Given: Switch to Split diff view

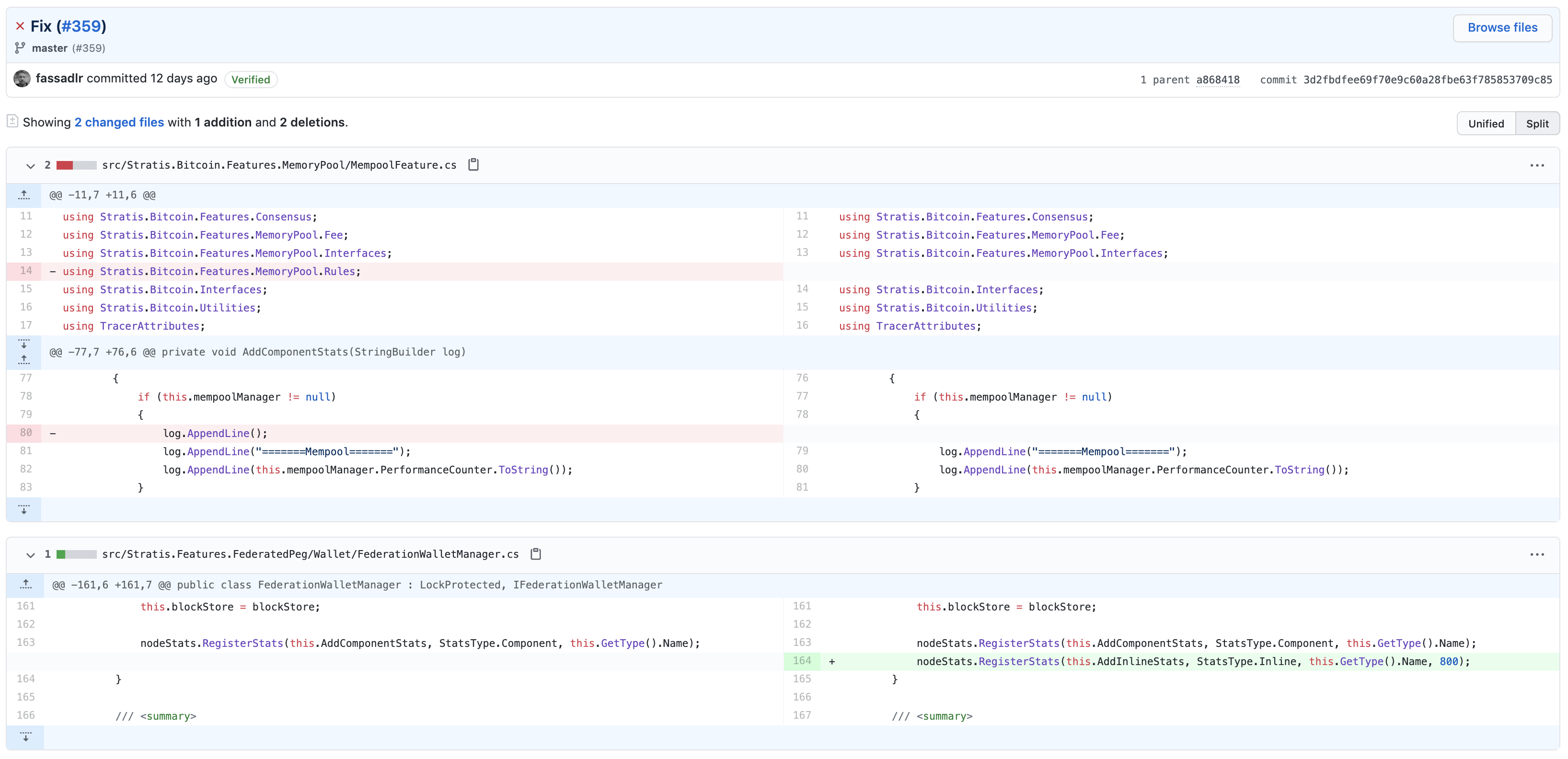Looking at the screenshot, I should coord(1536,124).
